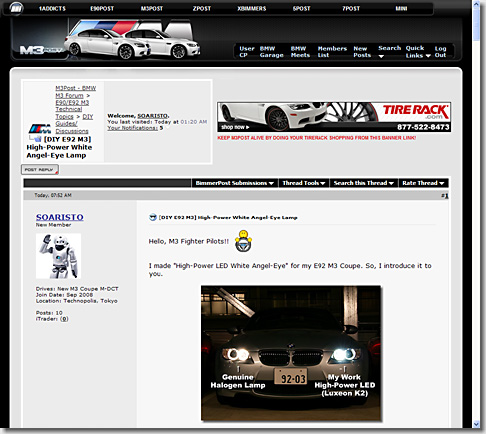This screenshot has width=486, height=434.
Task: Open Your Notifications link
Action: click(132, 128)
